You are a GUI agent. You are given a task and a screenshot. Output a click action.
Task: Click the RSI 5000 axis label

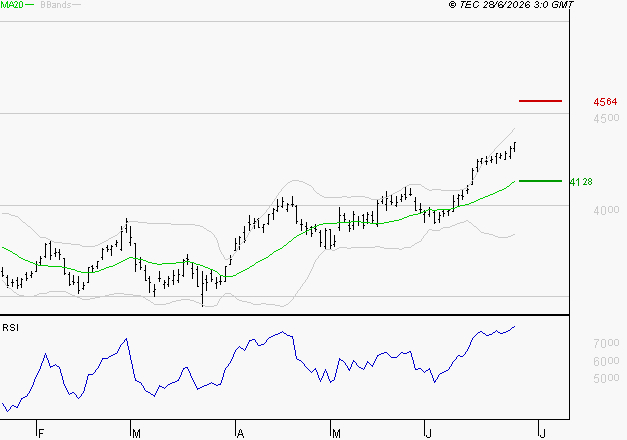click(x=606, y=378)
